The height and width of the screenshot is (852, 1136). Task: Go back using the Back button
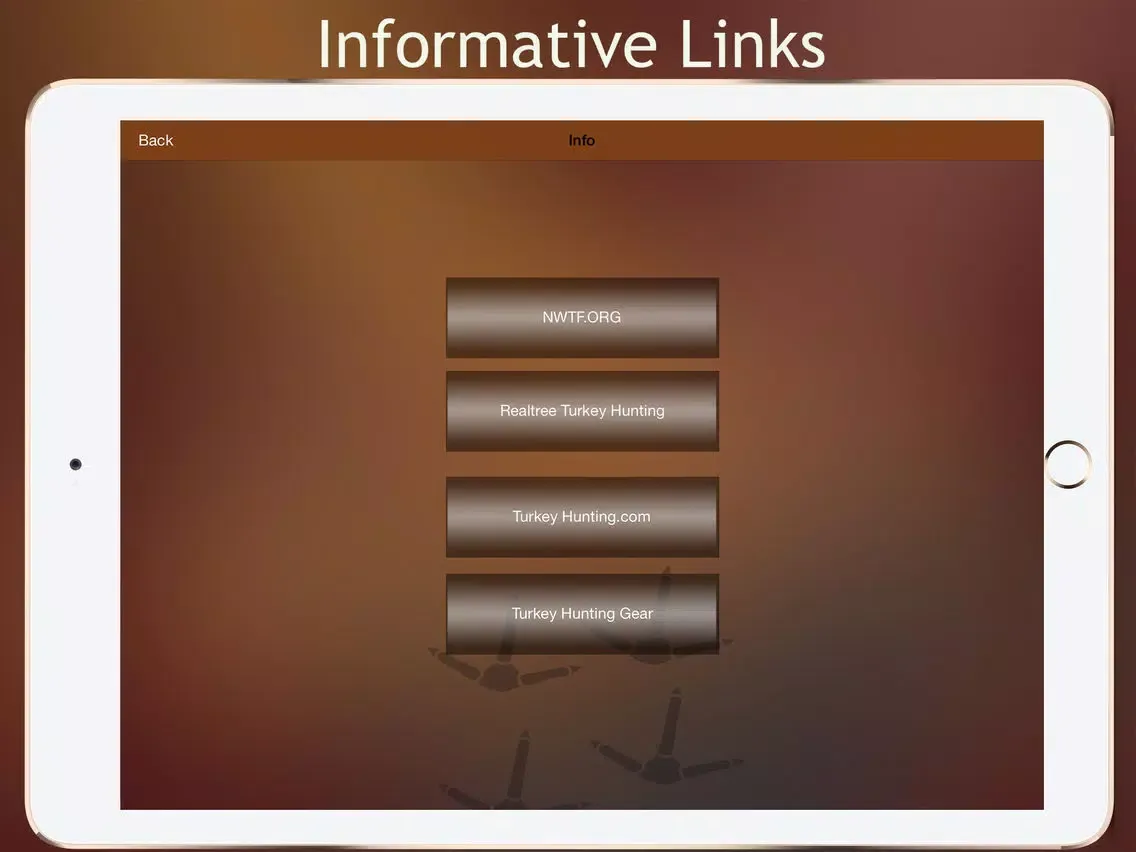[x=156, y=141]
